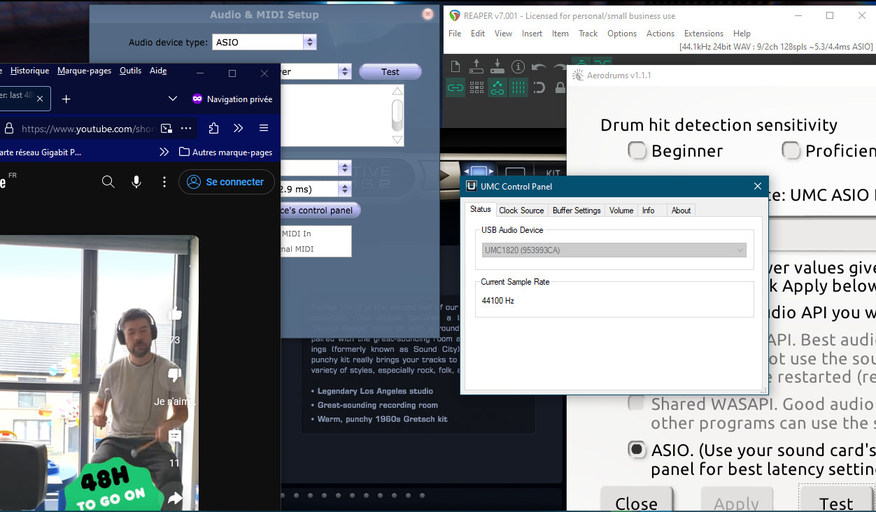The height and width of the screenshot is (512, 876).
Task: Toggle the lock icon in REAPER toolbar
Action: click(560, 88)
